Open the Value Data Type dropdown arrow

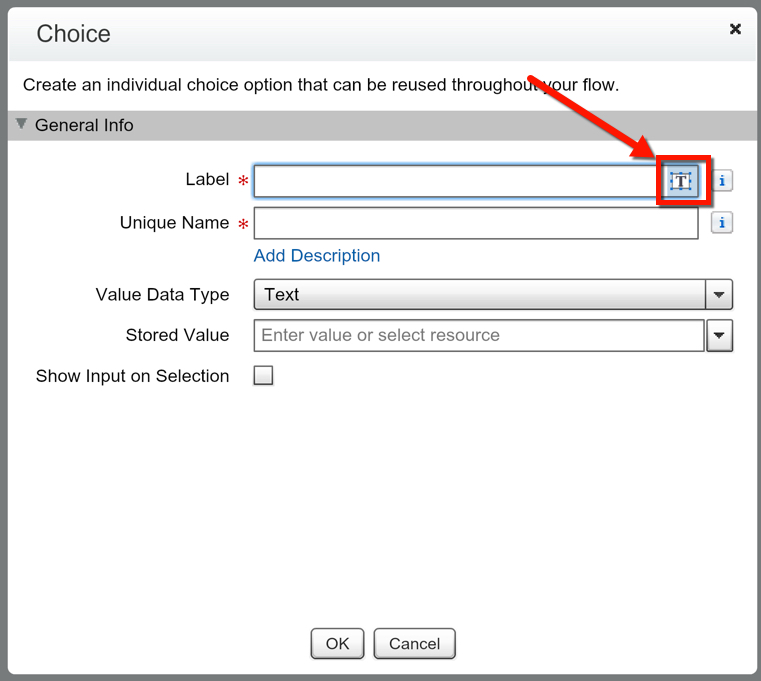720,295
